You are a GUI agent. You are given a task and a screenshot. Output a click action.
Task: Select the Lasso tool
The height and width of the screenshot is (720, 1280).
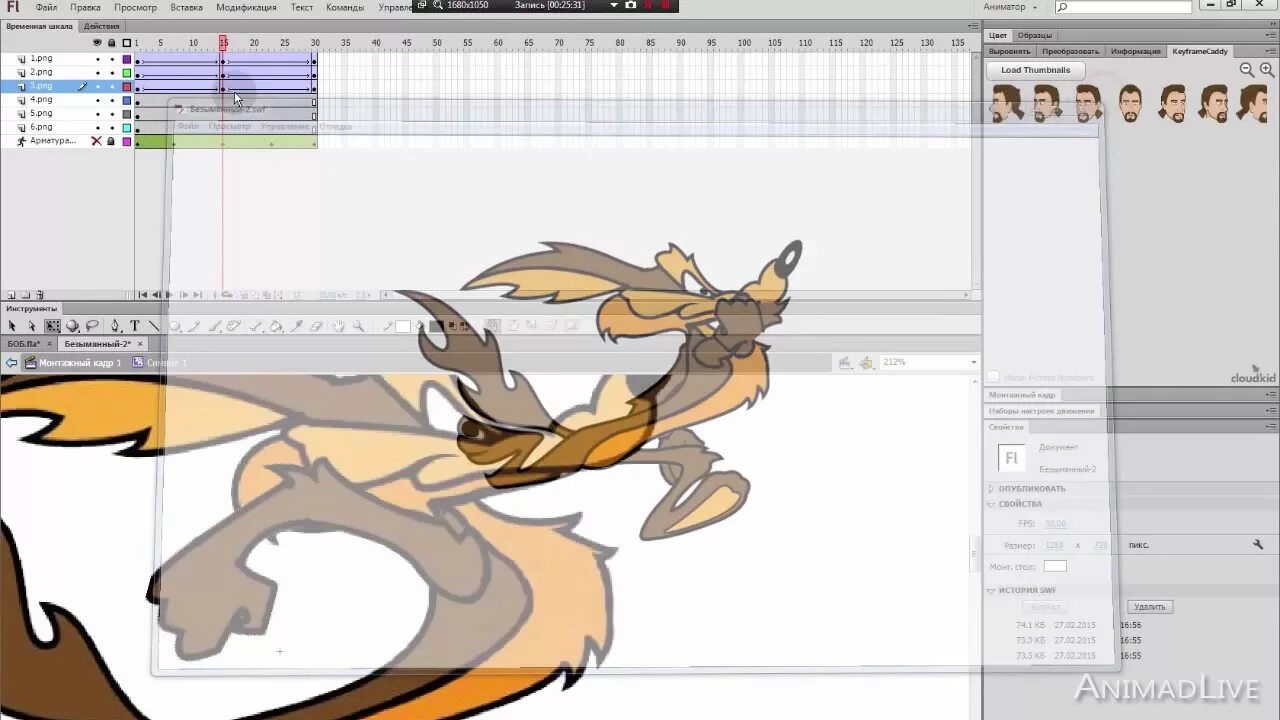(x=92, y=326)
